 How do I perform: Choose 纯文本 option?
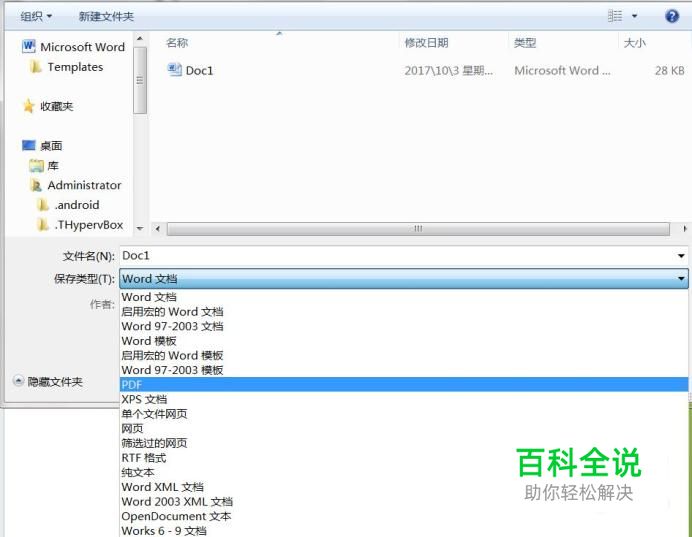tap(404, 472)
